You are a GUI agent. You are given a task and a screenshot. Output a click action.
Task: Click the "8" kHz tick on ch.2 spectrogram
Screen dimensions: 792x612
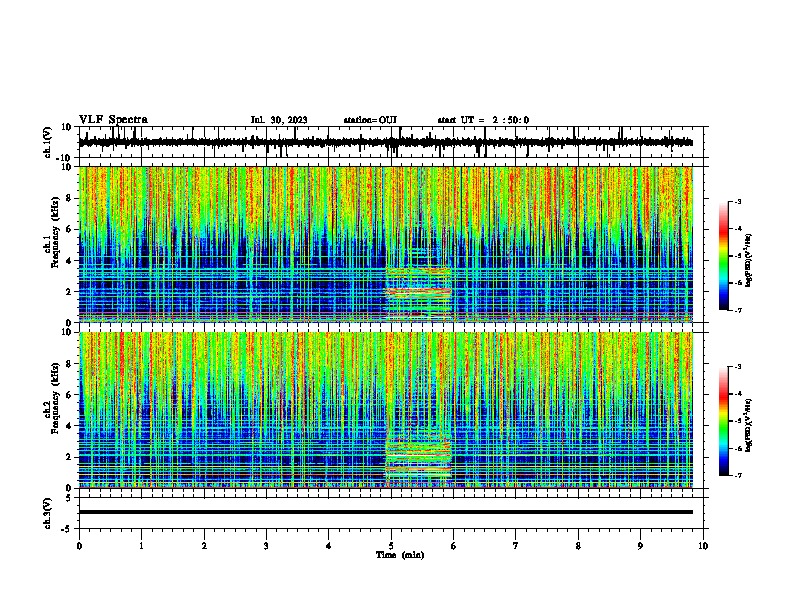tap(69, 364)
